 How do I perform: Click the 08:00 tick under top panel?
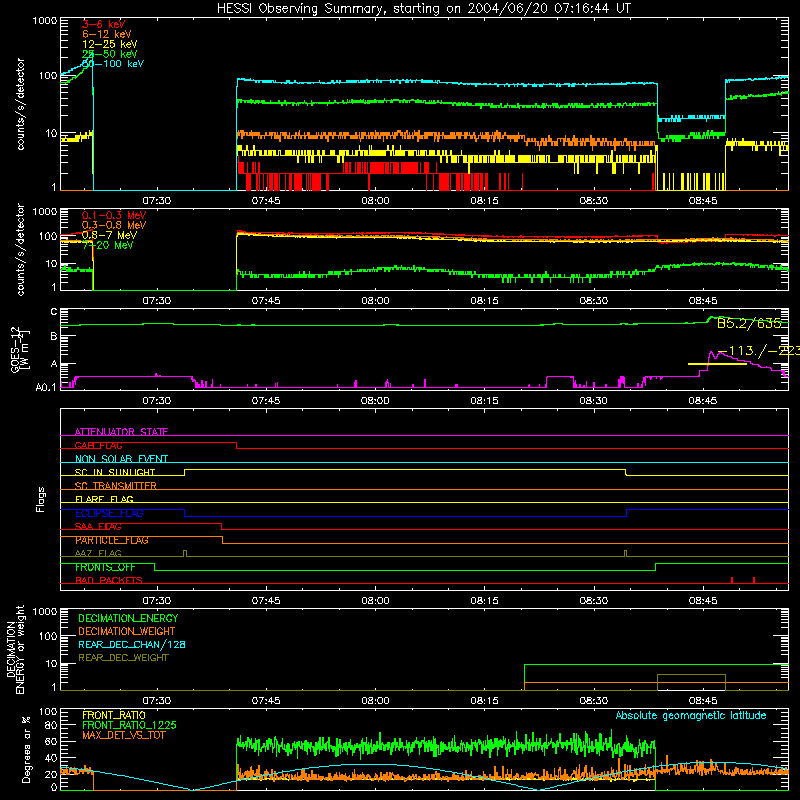click(376, 201)
